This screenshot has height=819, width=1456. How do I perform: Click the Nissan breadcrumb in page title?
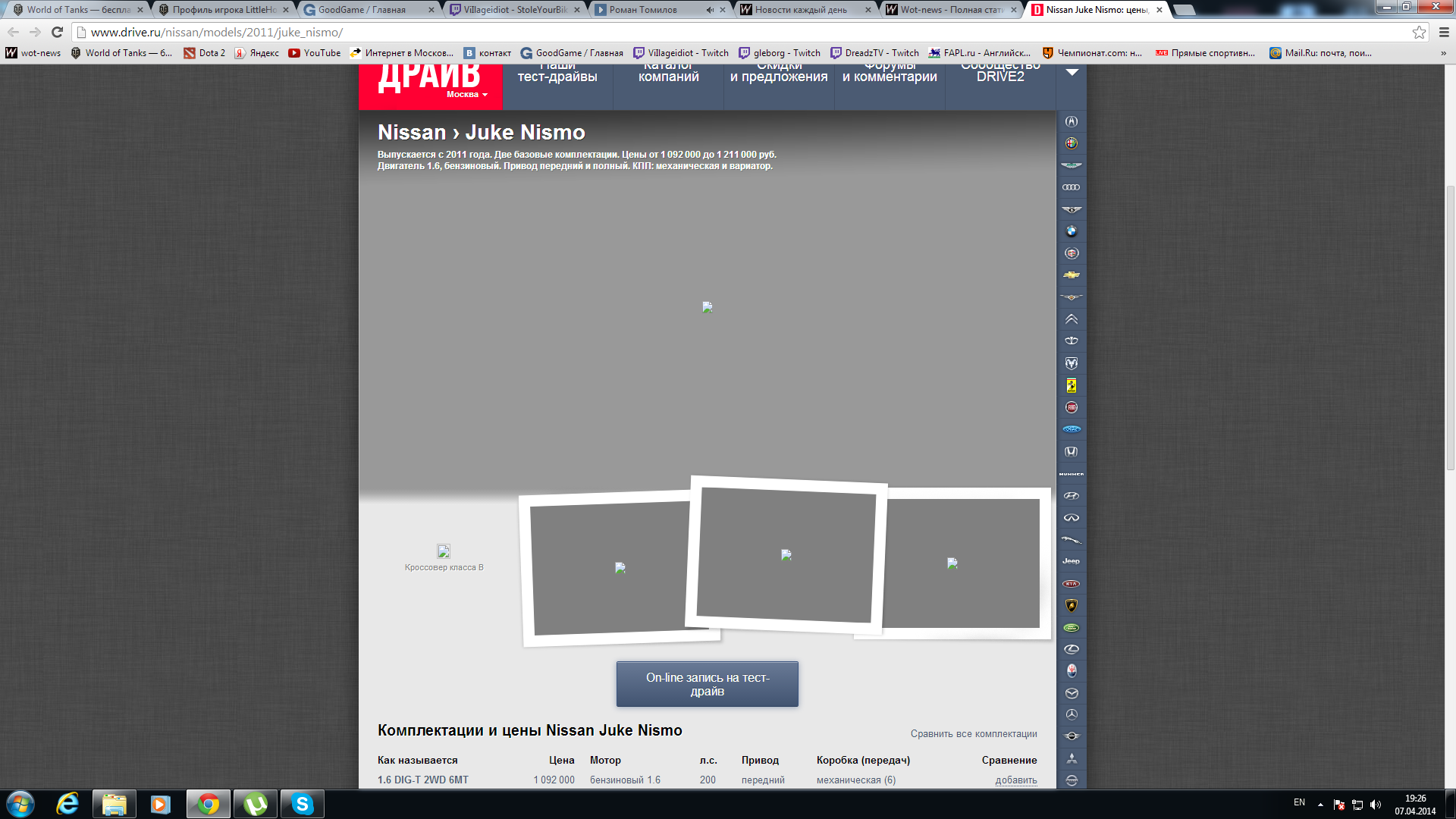click(412, 133)
